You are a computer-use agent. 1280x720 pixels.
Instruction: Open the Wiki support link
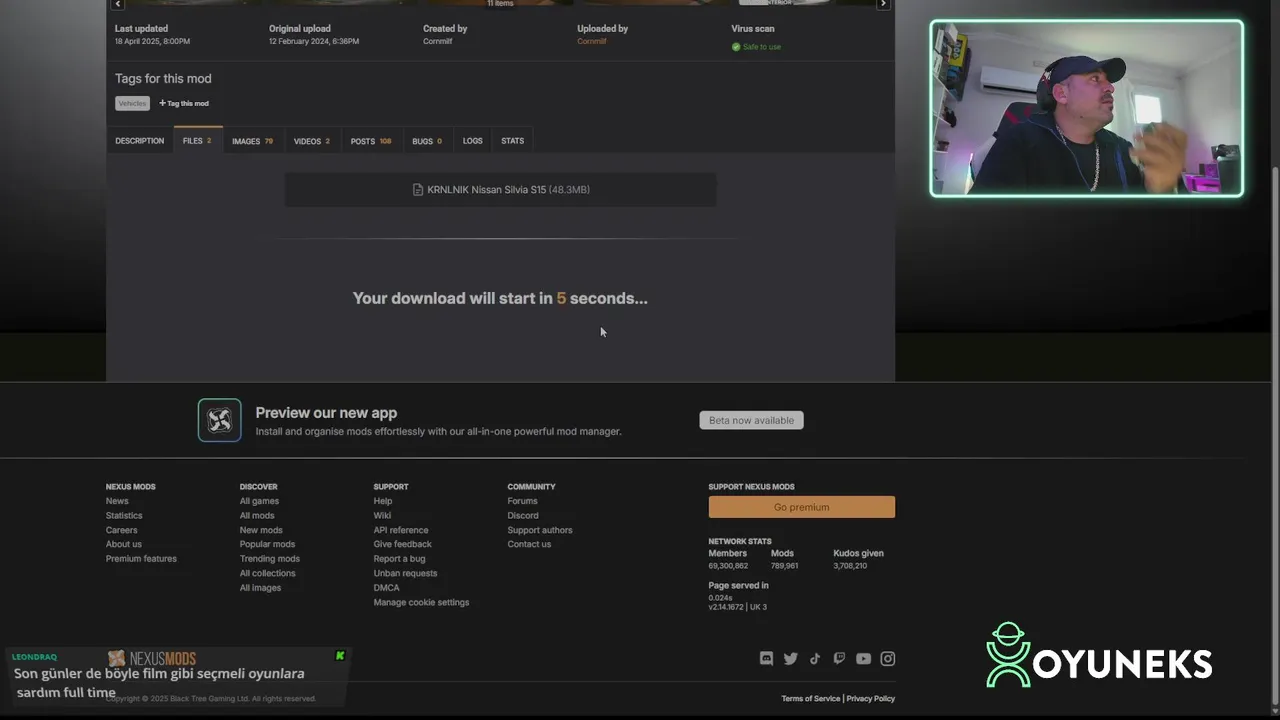point(382,516)
